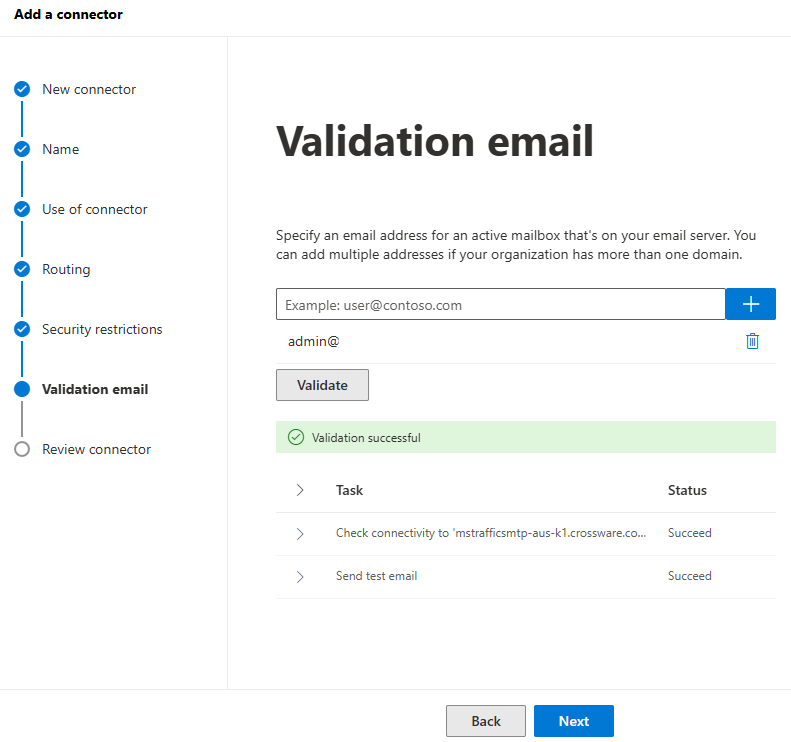The image size is (791, 742).
Task: Click the New connector step checkmark icon
Action: coord(22,89)
